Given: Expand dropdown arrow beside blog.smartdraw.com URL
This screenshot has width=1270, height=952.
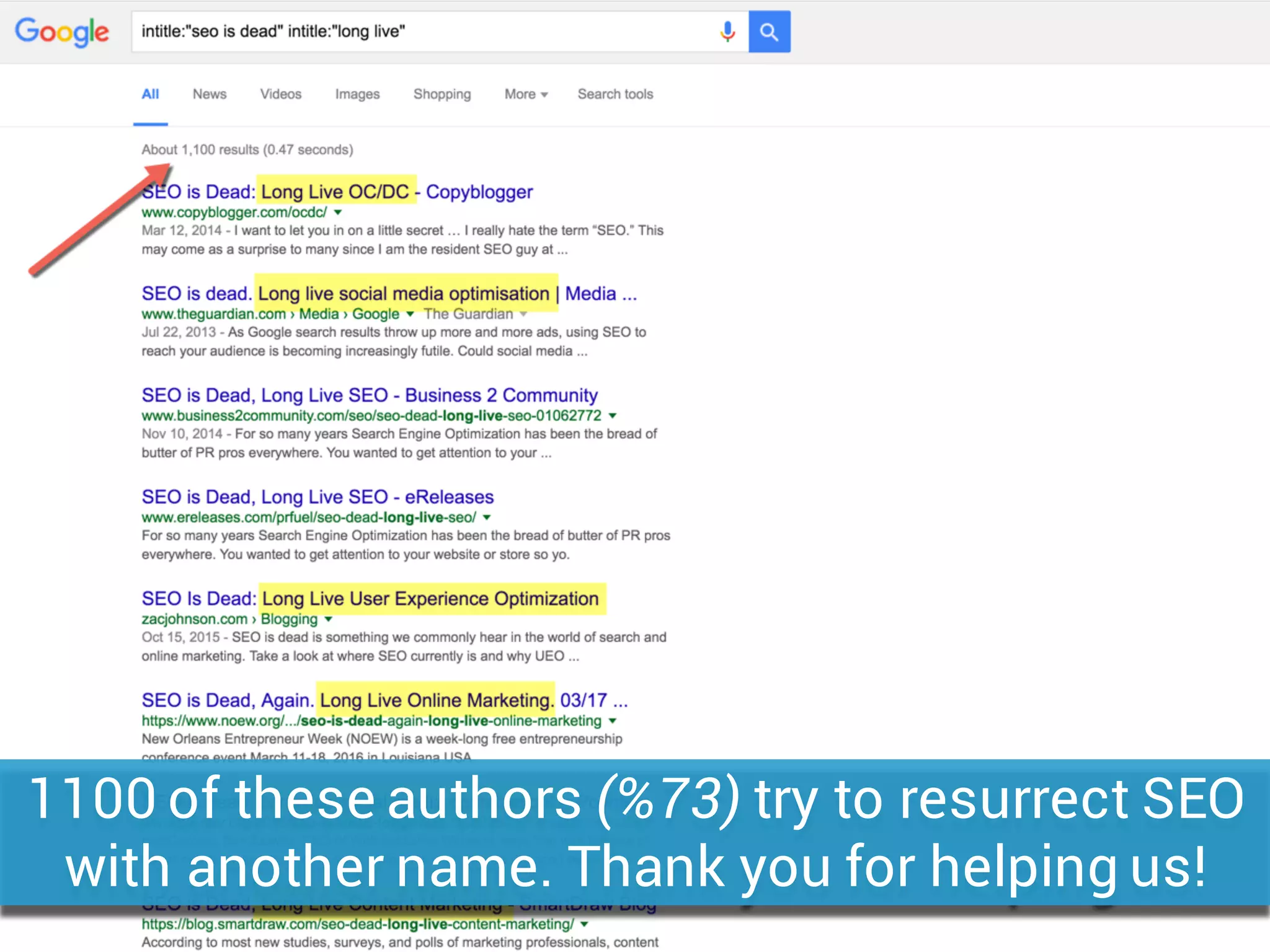Looking at the screenshot, I should [x=584, y=923].
